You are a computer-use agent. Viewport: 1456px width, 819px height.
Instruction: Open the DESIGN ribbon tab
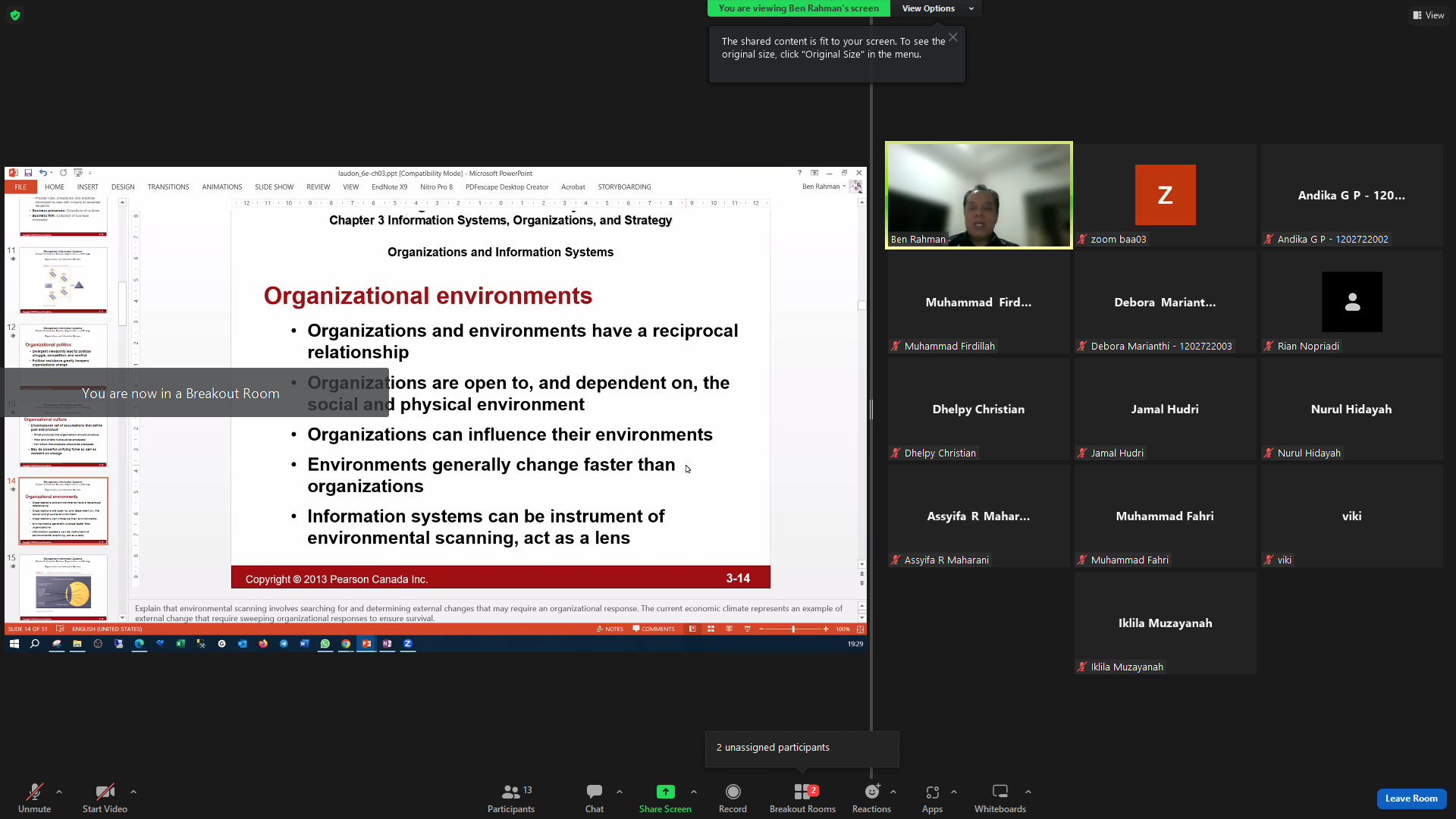pos(123,187)
